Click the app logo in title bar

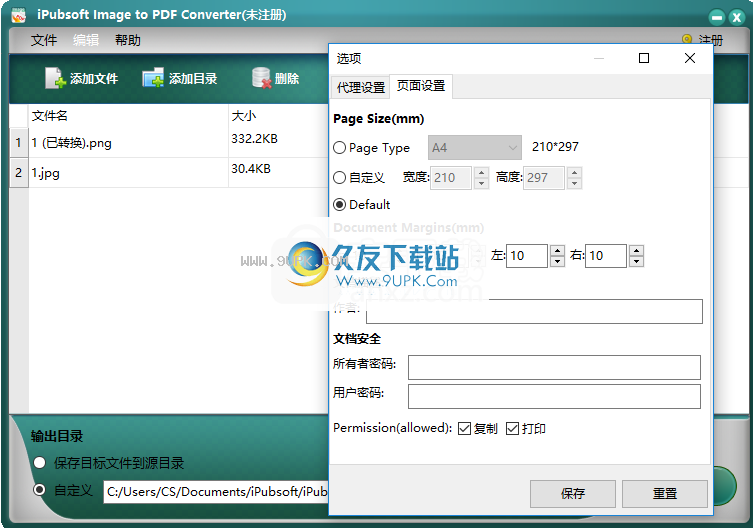[19, 15]
